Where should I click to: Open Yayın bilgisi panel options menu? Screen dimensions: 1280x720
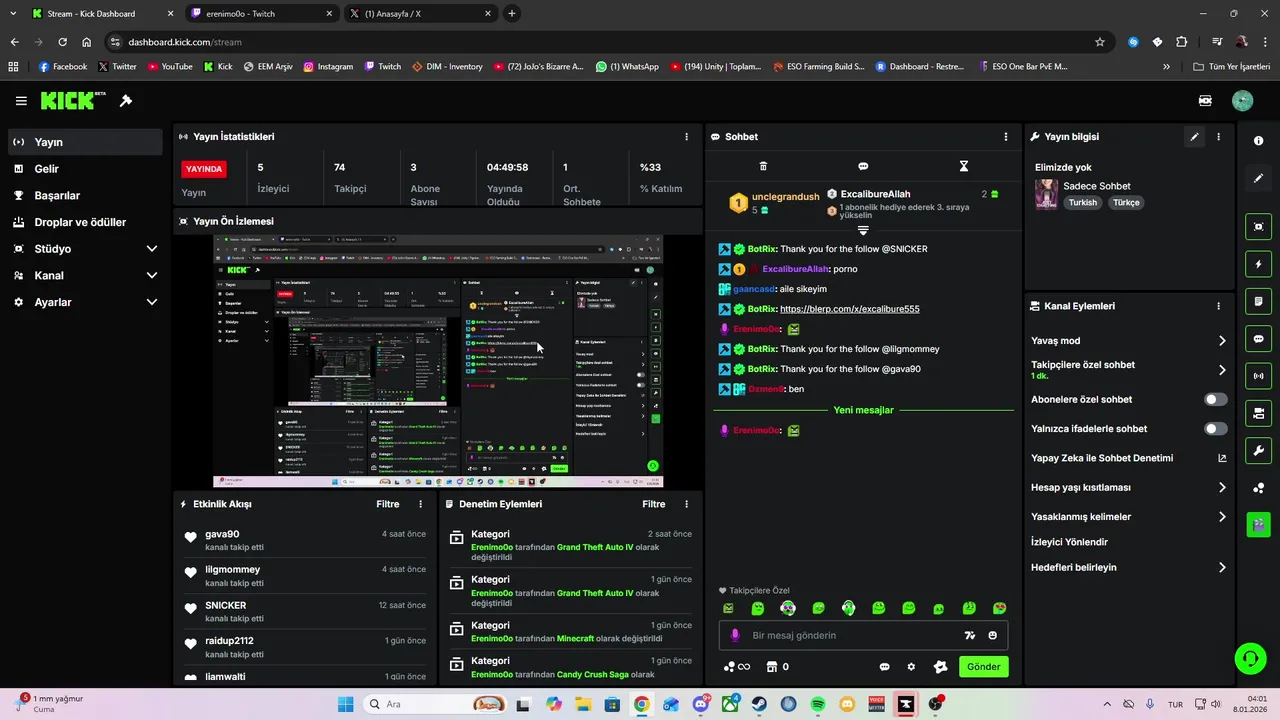[x=1218, y=137]
